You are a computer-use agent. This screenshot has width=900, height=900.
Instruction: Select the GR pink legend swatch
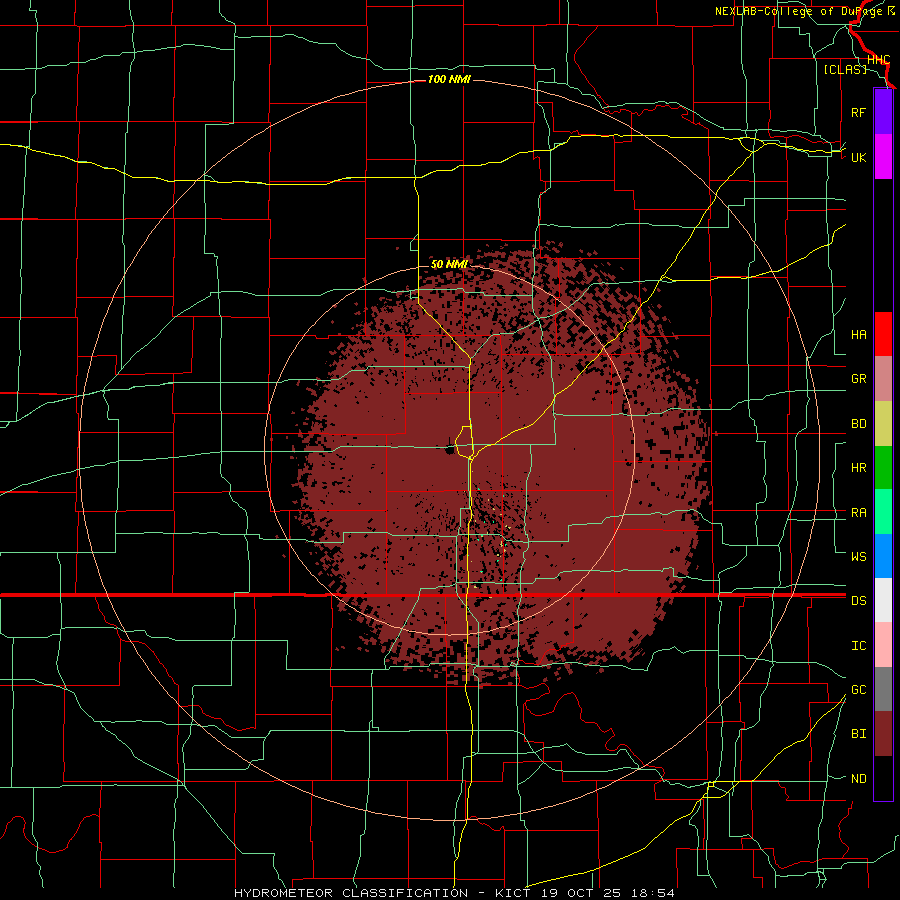pos(883,378)
